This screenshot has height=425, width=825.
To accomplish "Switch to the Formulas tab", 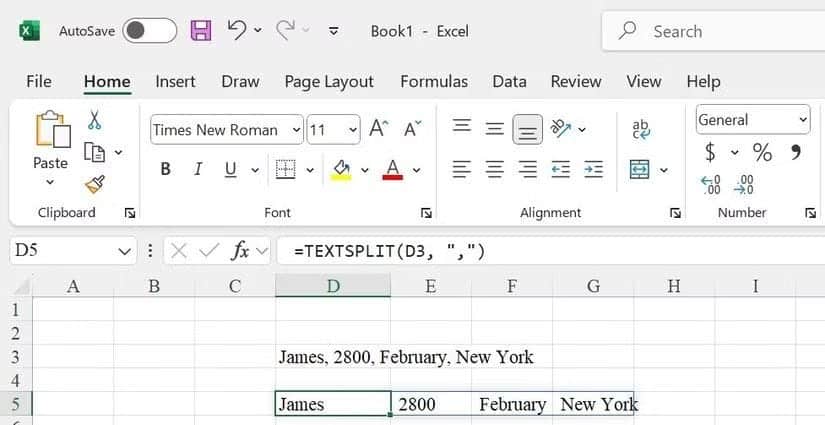I will [x=433, y=82].
